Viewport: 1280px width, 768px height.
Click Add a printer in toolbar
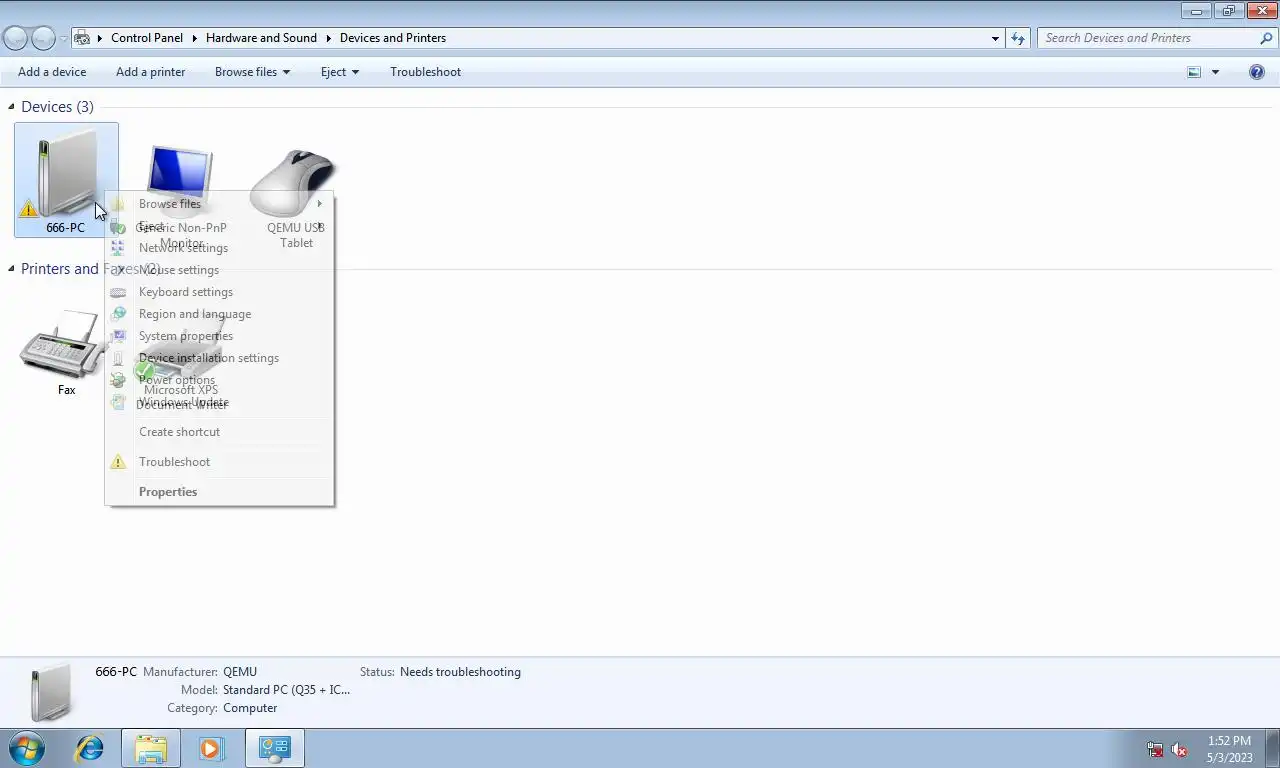(x=150, y=72)
